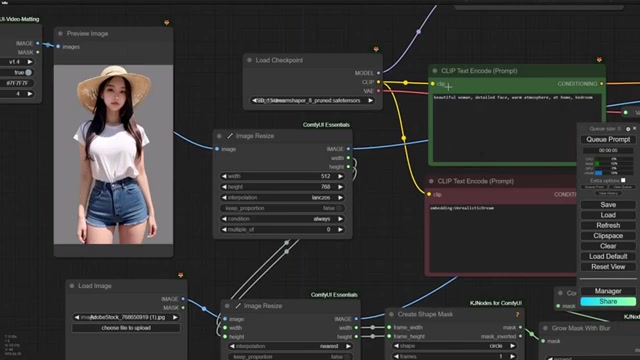Click the Reset View button
Screen dimensions: 640x360
tap(608, 267)
